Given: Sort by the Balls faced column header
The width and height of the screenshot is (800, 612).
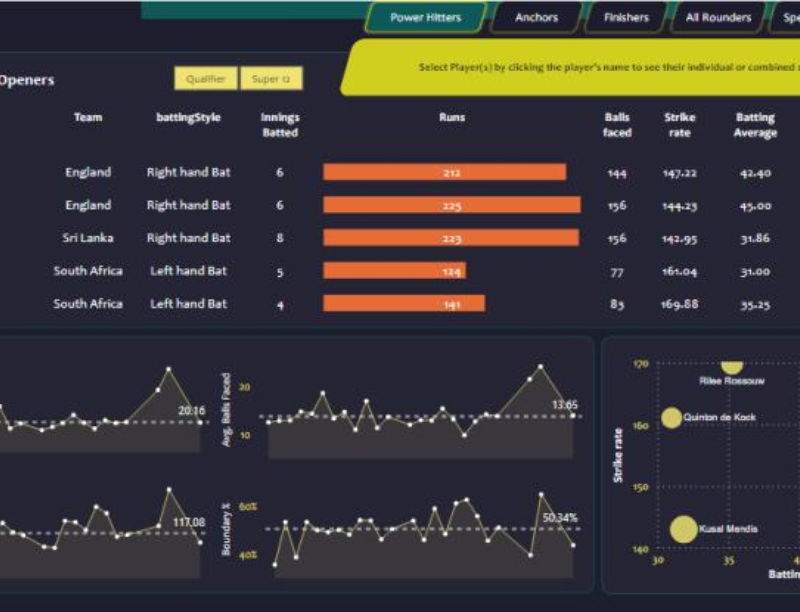Looking at the screenshot, I should pyautogui.click(x=617, y=125).
